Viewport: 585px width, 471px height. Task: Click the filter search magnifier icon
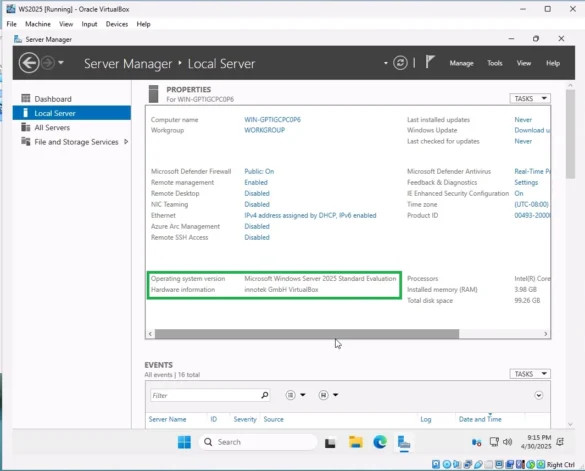(x=265, y=395)
